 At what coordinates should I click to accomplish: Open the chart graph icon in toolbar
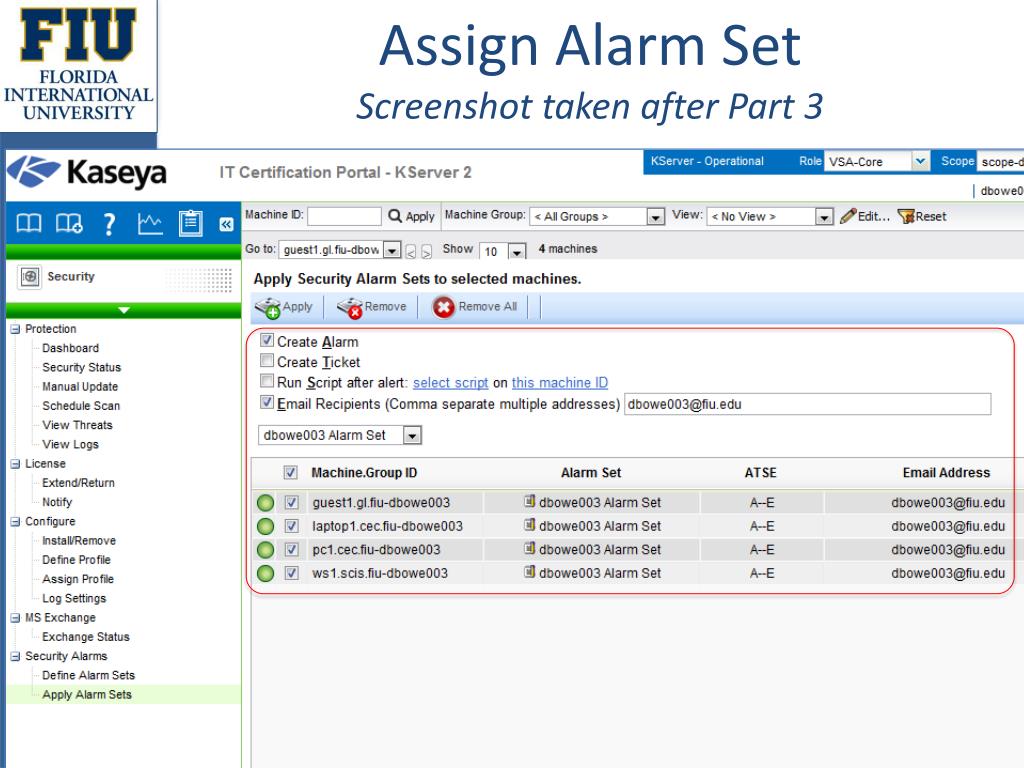tap(150, 224)
